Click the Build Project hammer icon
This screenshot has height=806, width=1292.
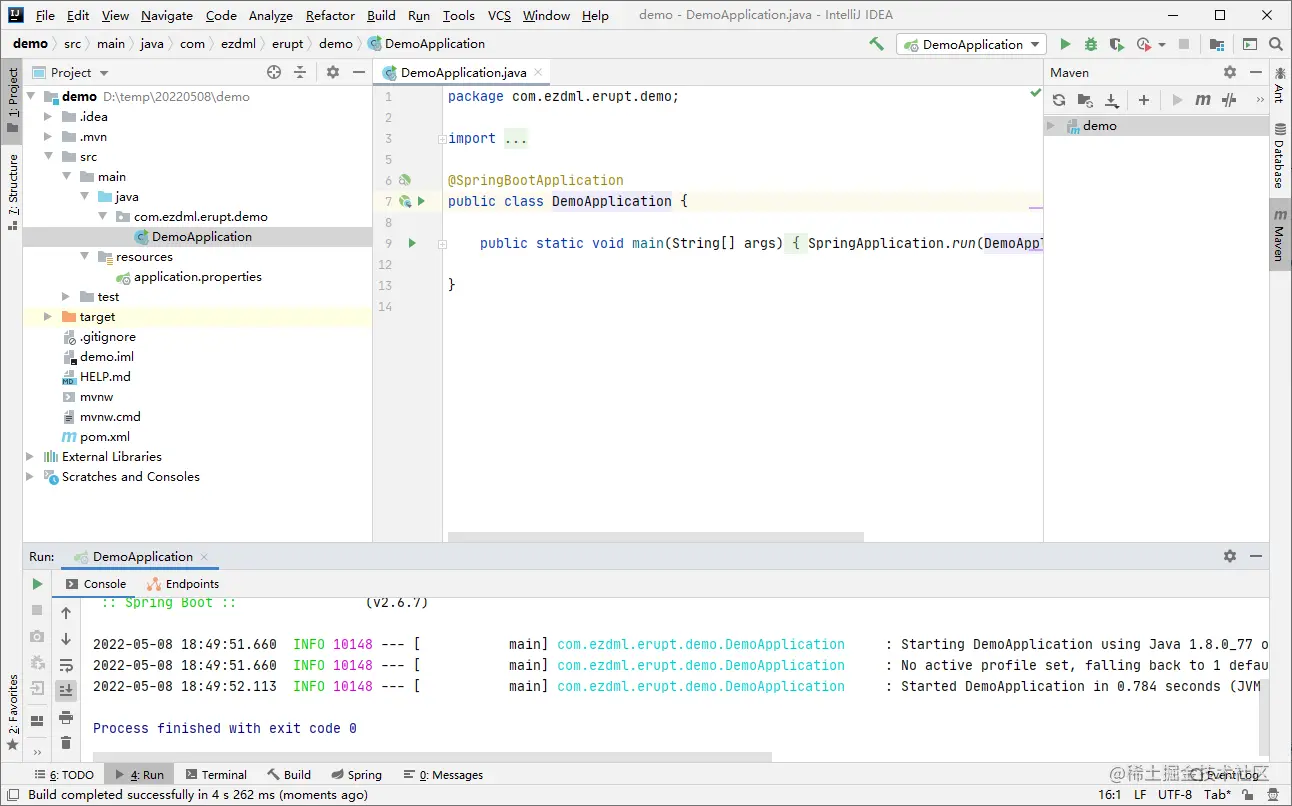pos(877,44)
